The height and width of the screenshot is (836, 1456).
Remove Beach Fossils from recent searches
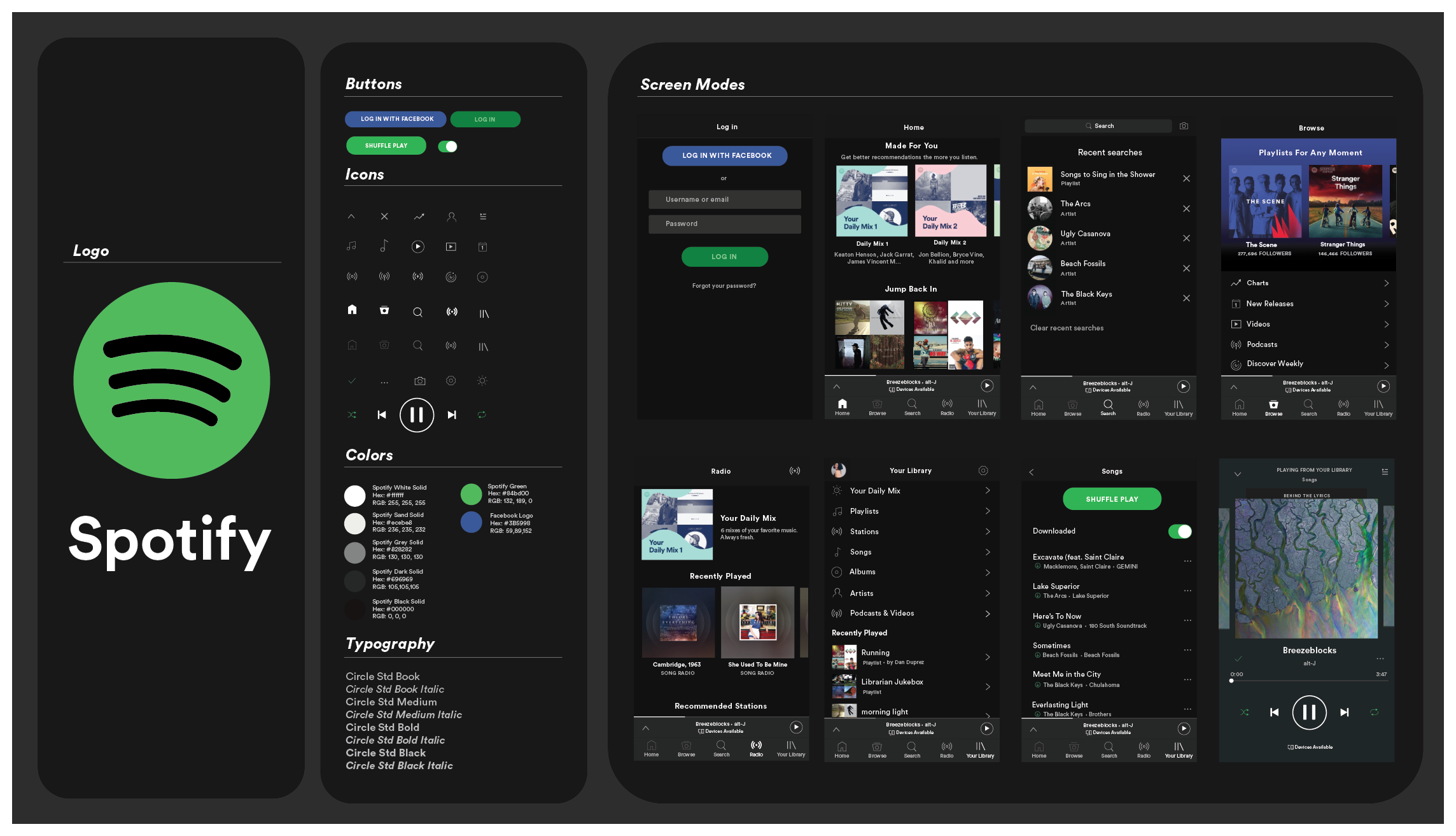coord(1186,268)
